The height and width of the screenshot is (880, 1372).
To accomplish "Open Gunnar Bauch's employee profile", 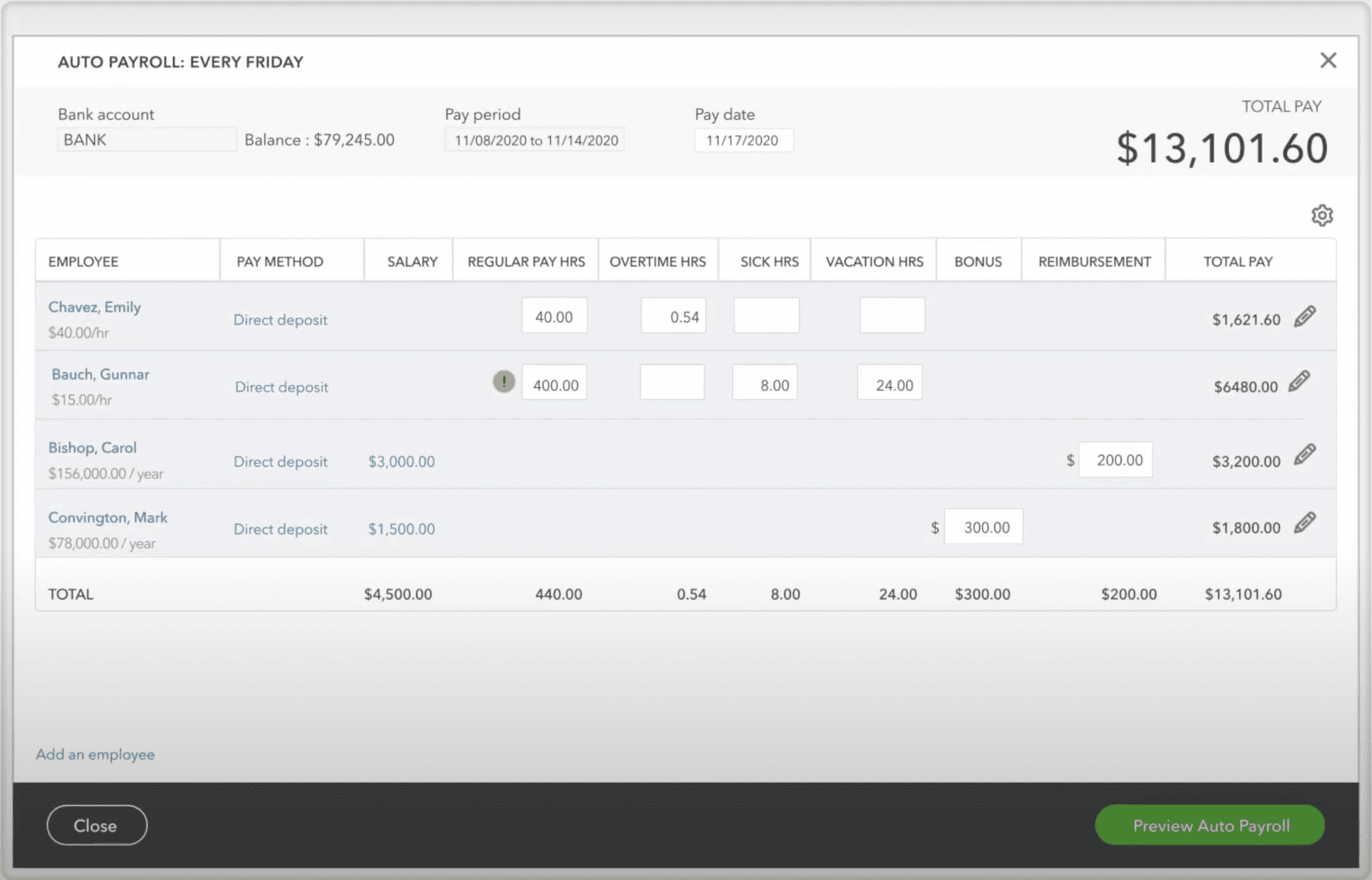I will click(x=100, y=374).
